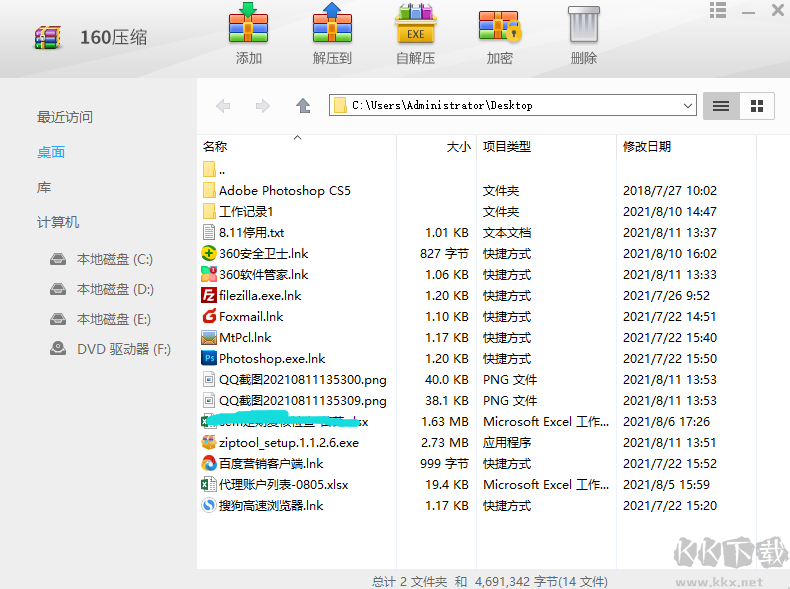
Task: Click date 2021/7/26 9:52
Action: (x=666, y=296)
